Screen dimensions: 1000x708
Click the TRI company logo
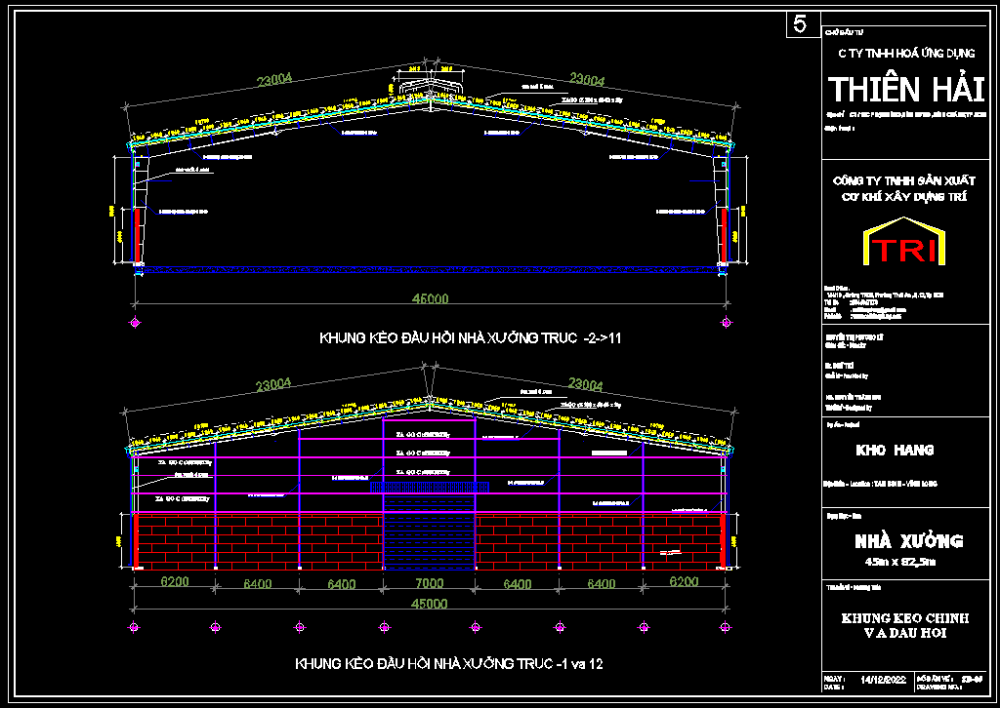pyautogui.click(x=904, y=241)
